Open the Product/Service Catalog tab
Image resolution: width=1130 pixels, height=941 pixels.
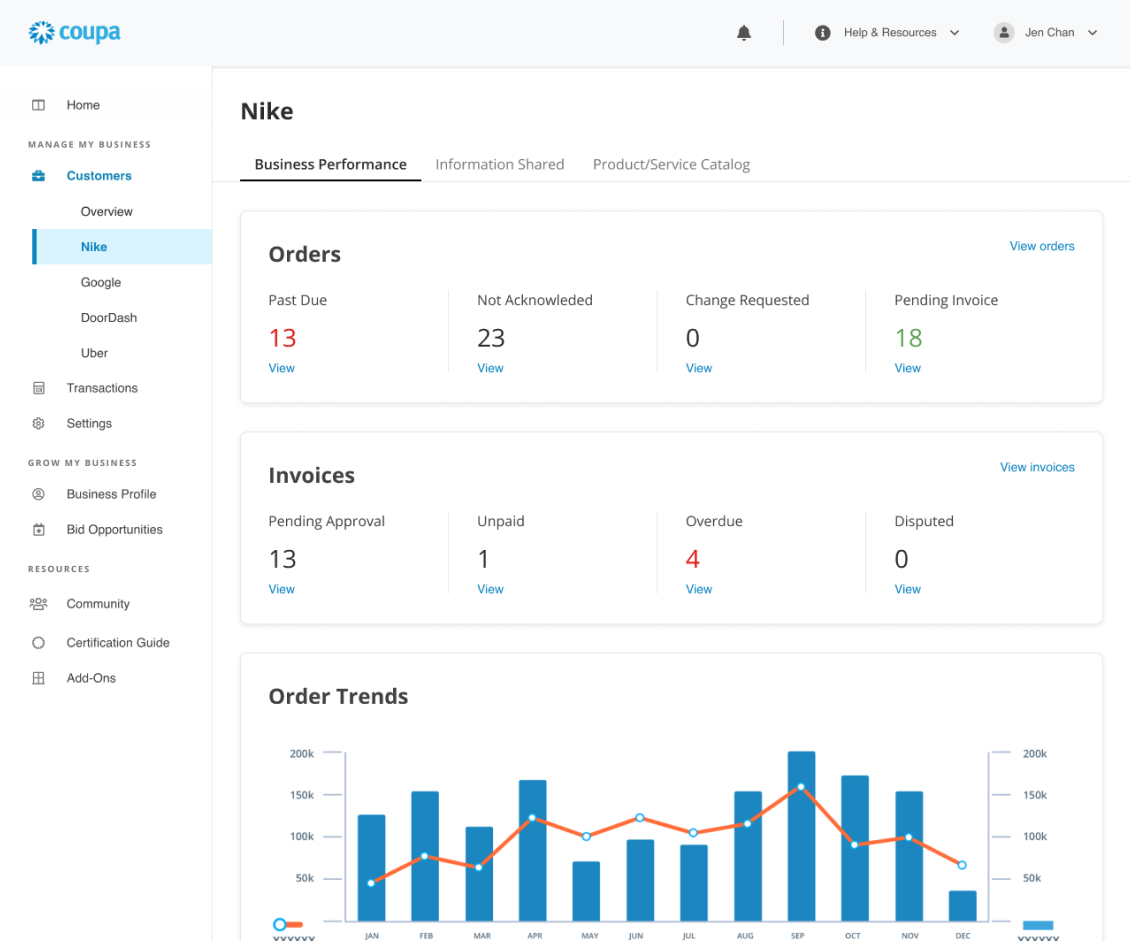(x=671, y=164)
